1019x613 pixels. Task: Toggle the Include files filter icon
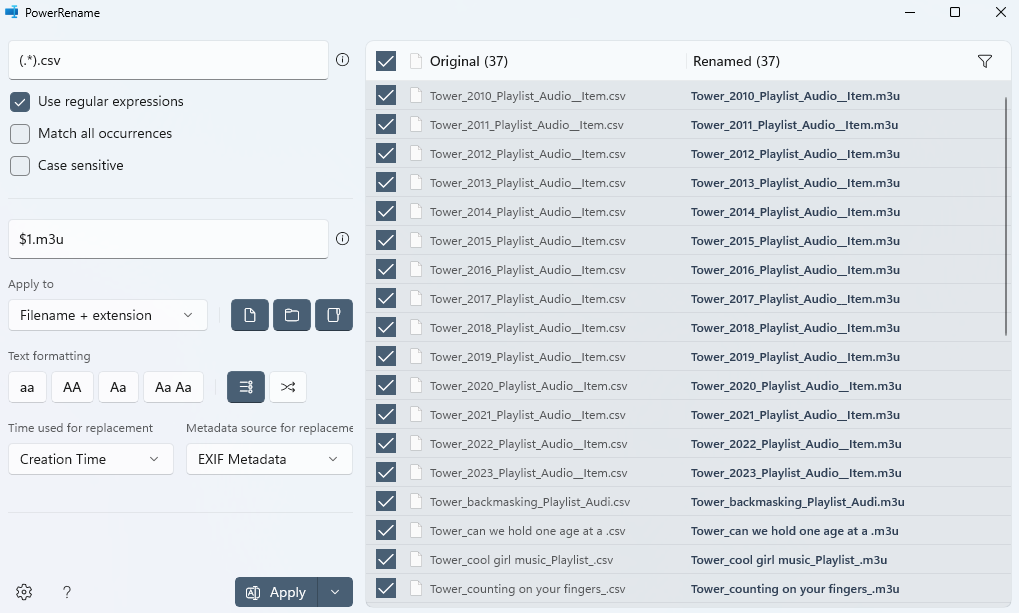(248, 315)
